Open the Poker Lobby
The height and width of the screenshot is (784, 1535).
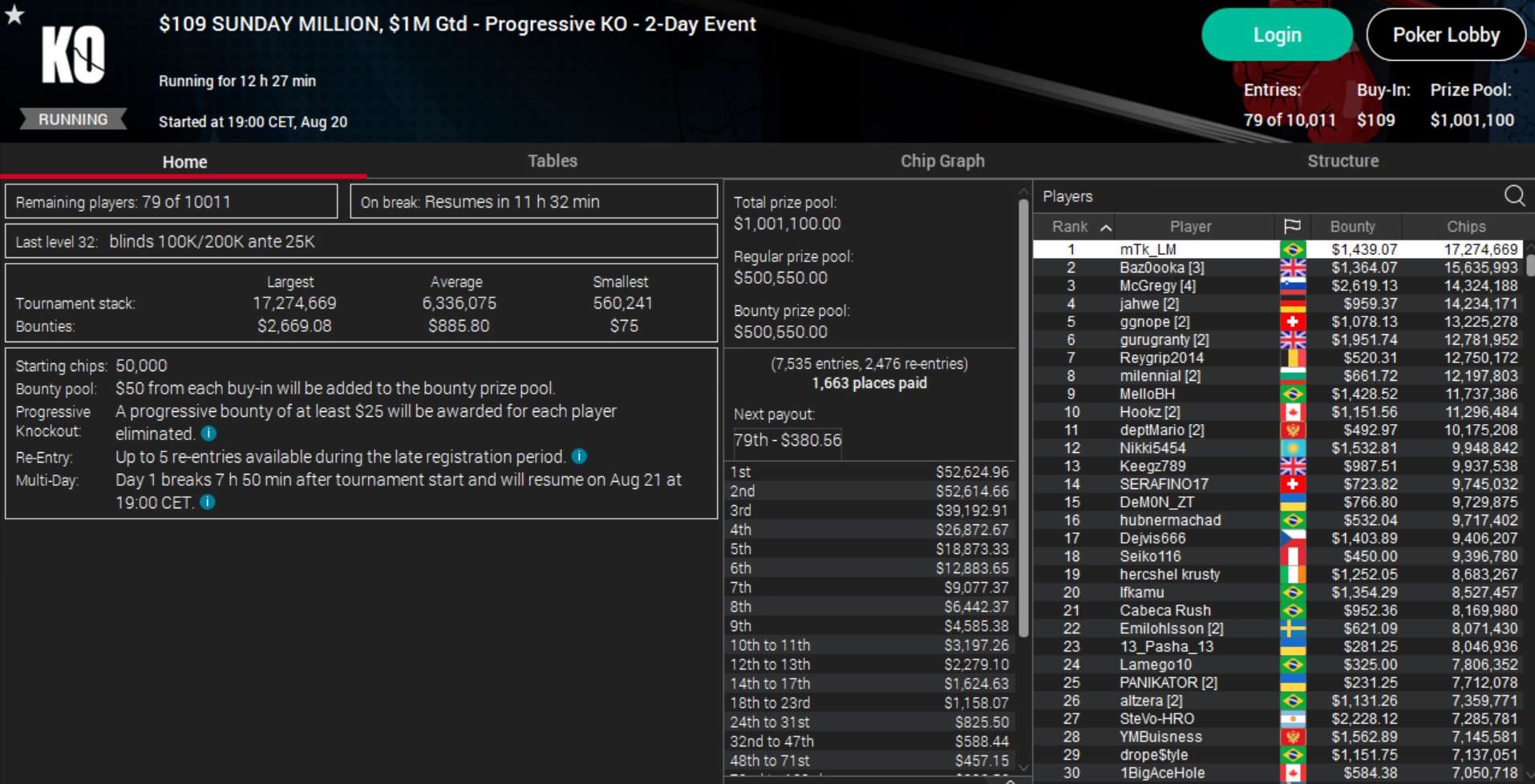click(x=1446, y=34)
